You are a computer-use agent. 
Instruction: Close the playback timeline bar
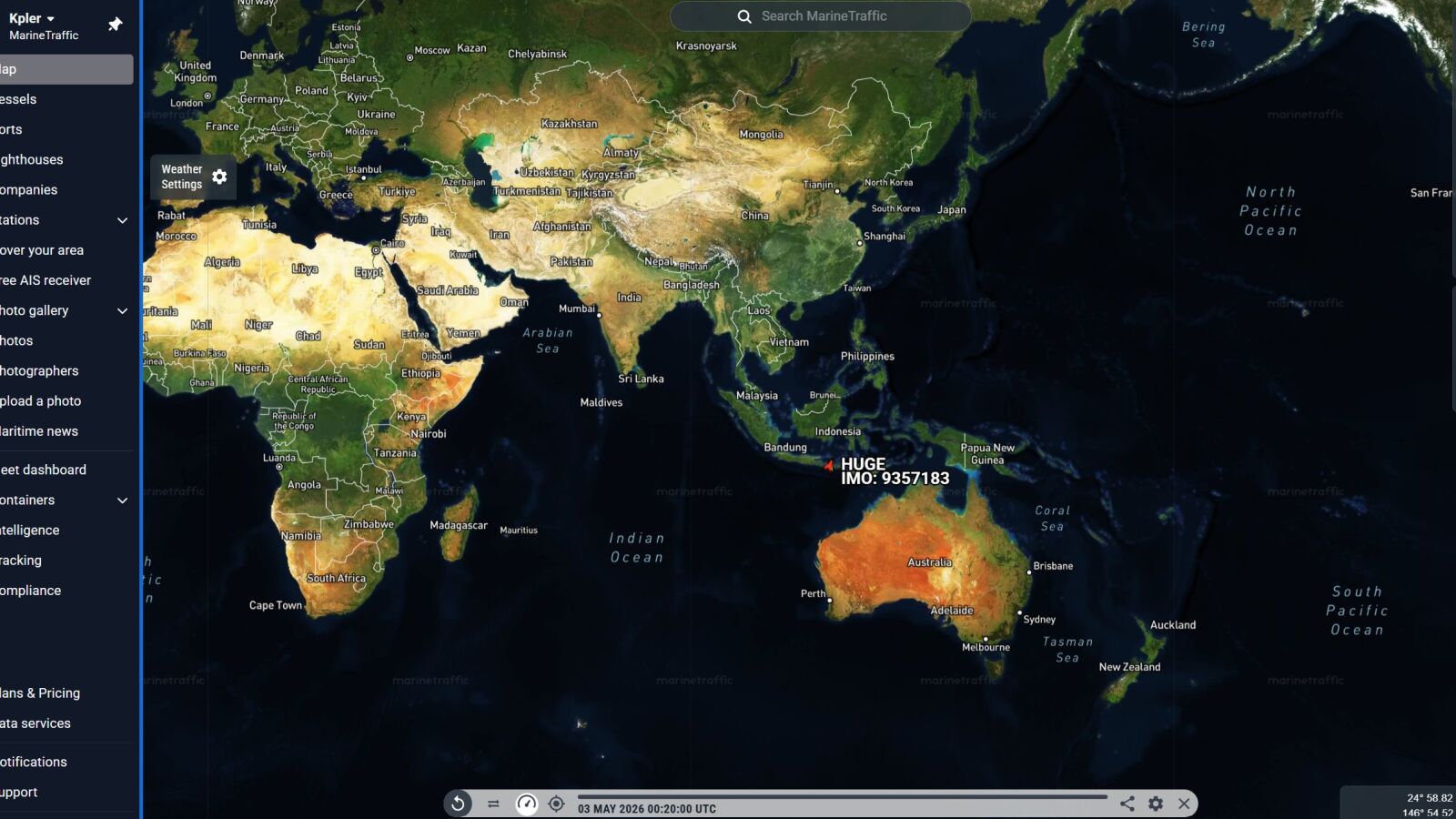[1184, 804]
